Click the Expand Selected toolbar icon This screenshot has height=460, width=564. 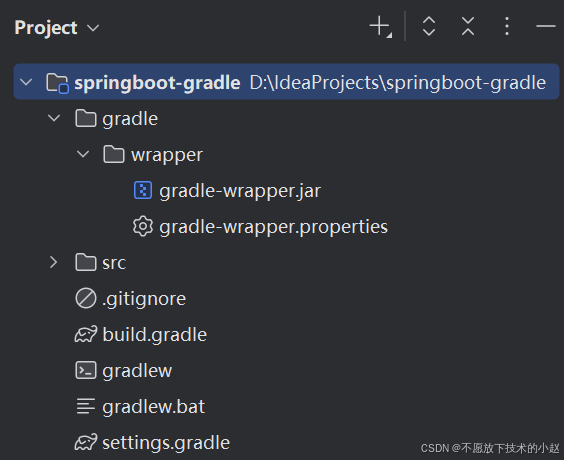(x=429, y=26)
